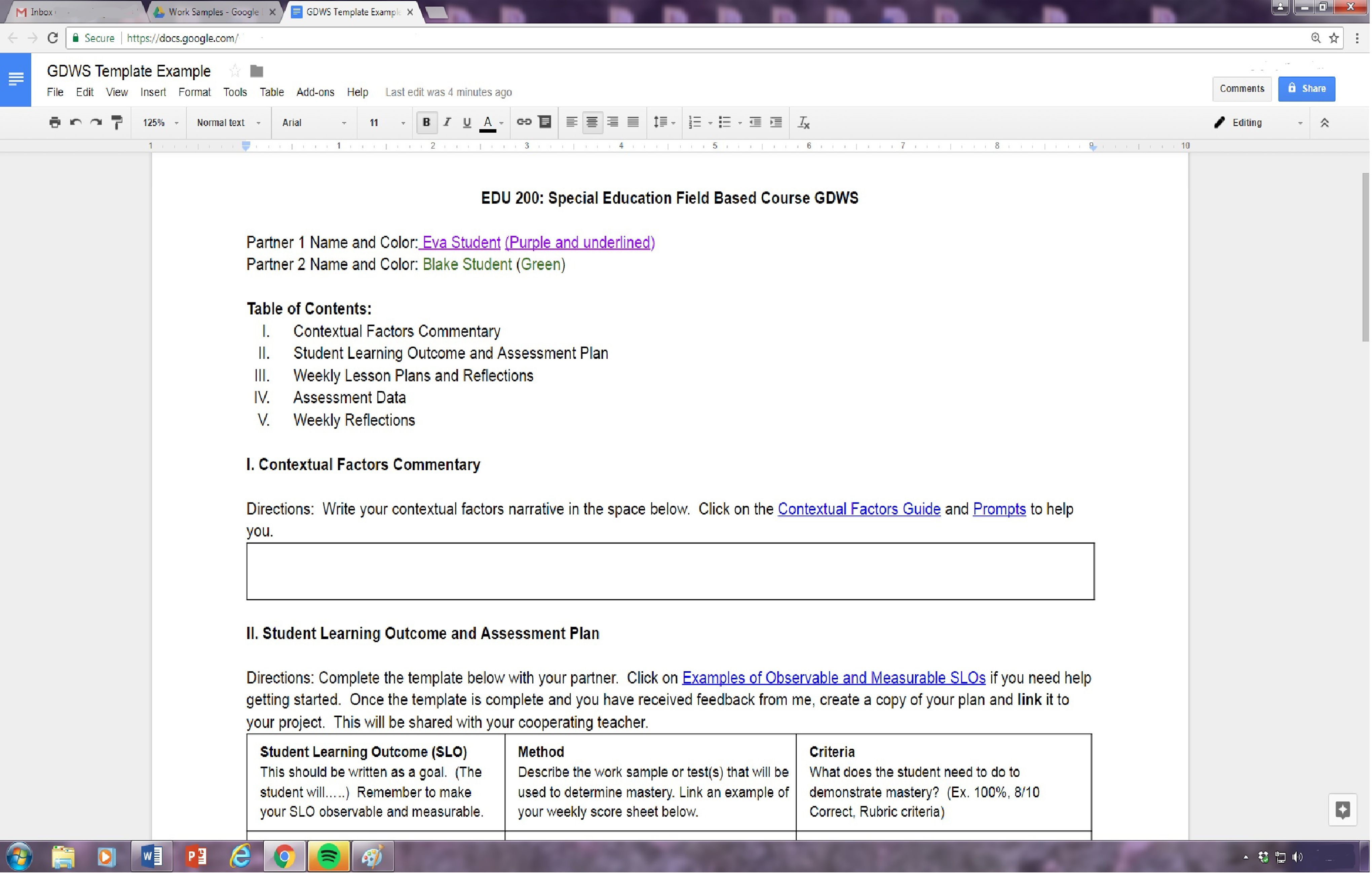Open the Normal text style dropdown
The image size is (1372, 873).
(x=228, y=122)
